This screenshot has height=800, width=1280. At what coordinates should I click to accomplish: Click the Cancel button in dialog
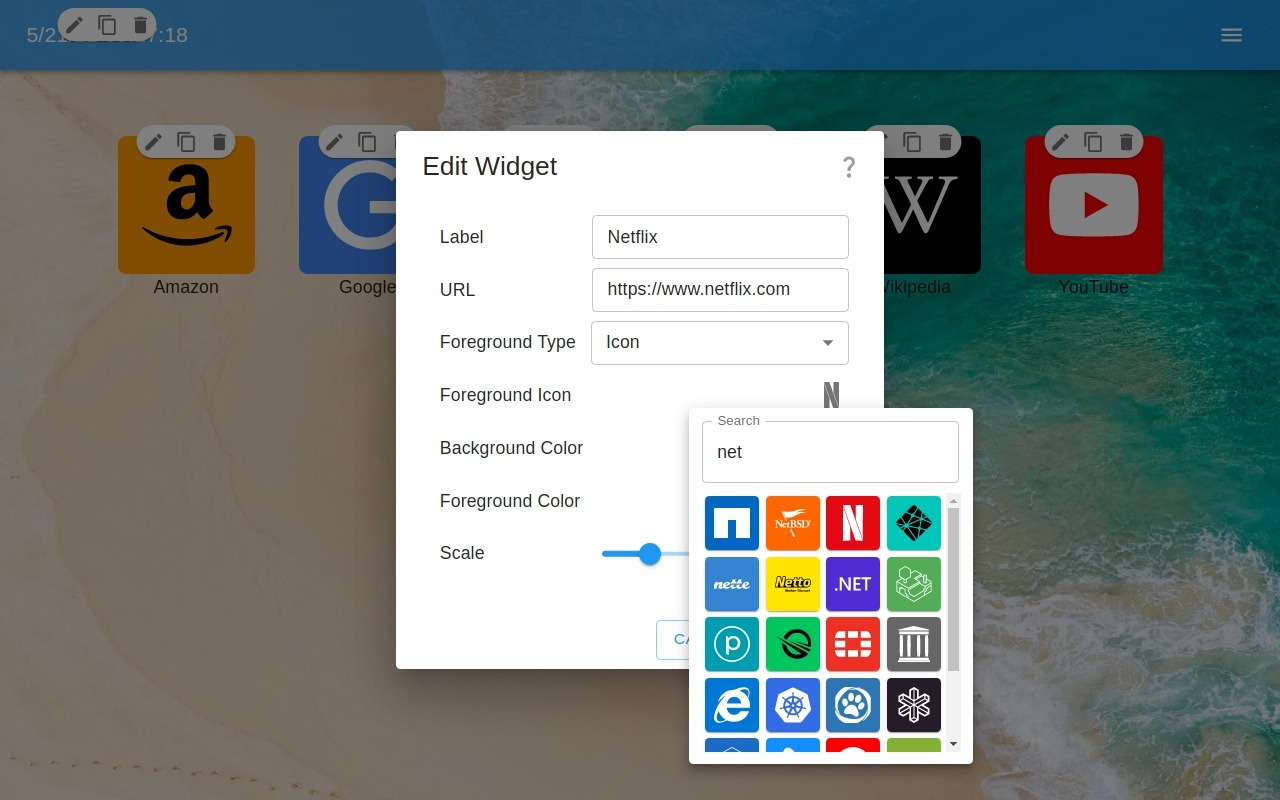[673, 640]
